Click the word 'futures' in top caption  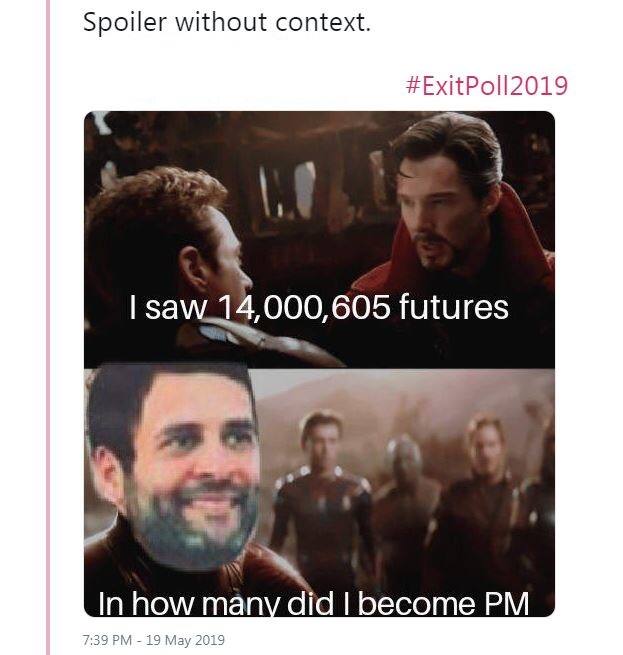454,307
